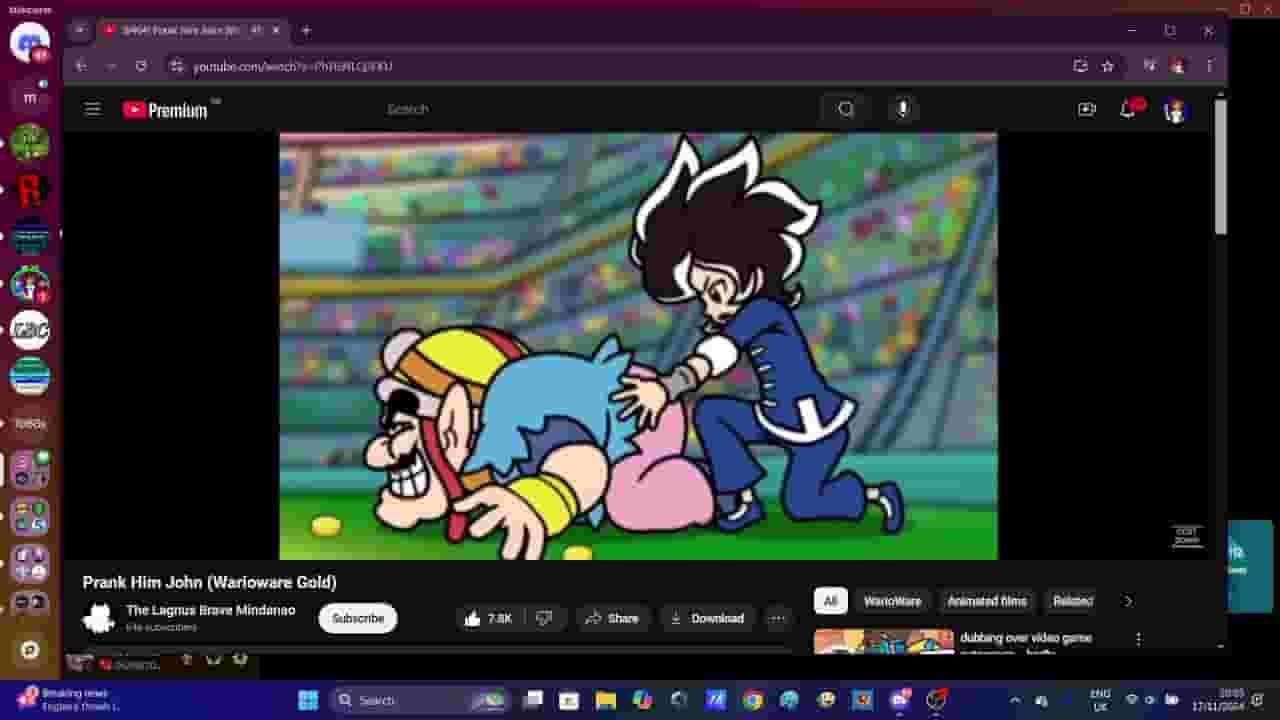View site information icon in address bar
This screenshot has width=1280, height=720.
click(176, 66)
